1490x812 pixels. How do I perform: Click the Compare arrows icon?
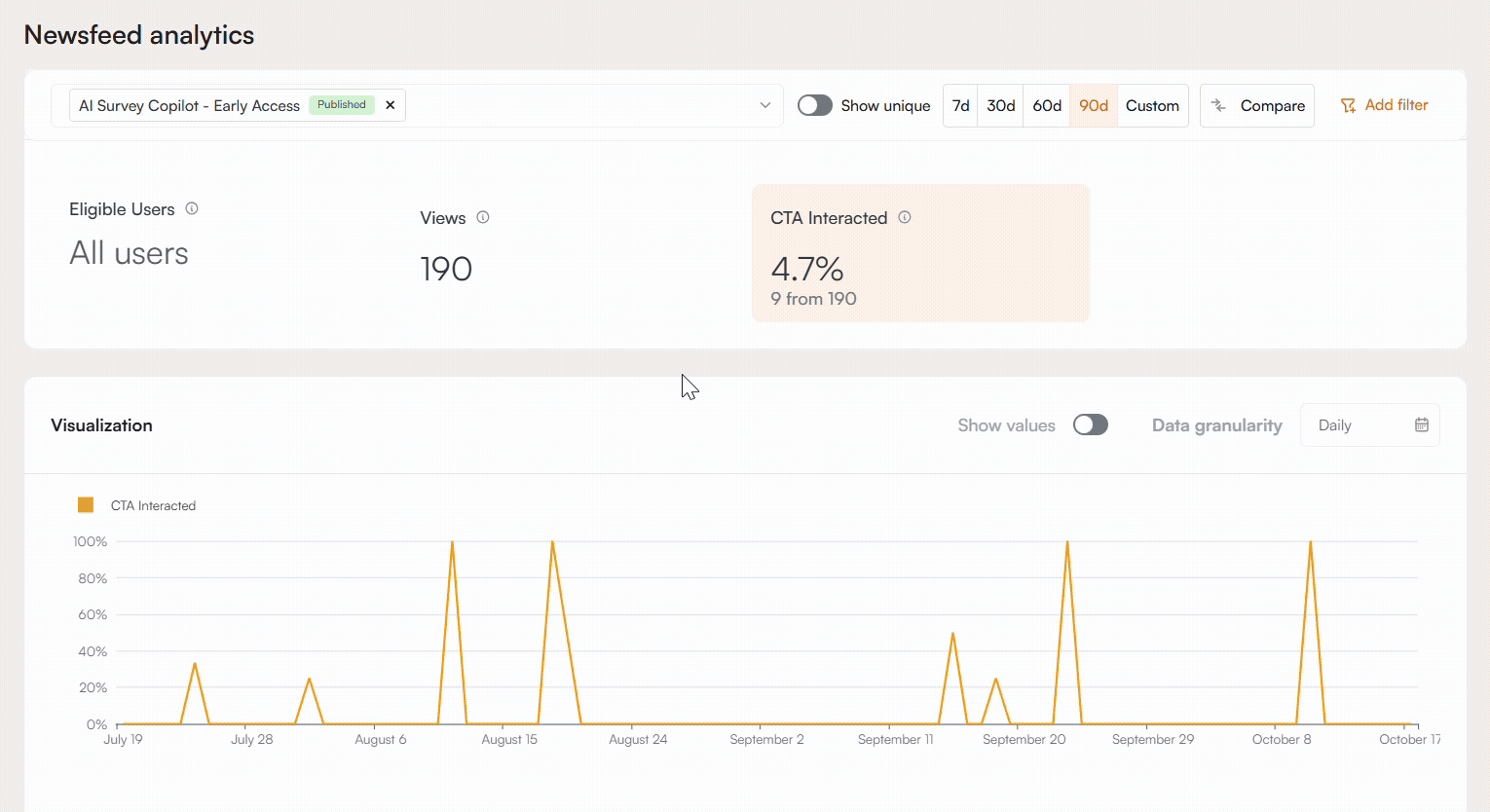tap(1219, 105)
